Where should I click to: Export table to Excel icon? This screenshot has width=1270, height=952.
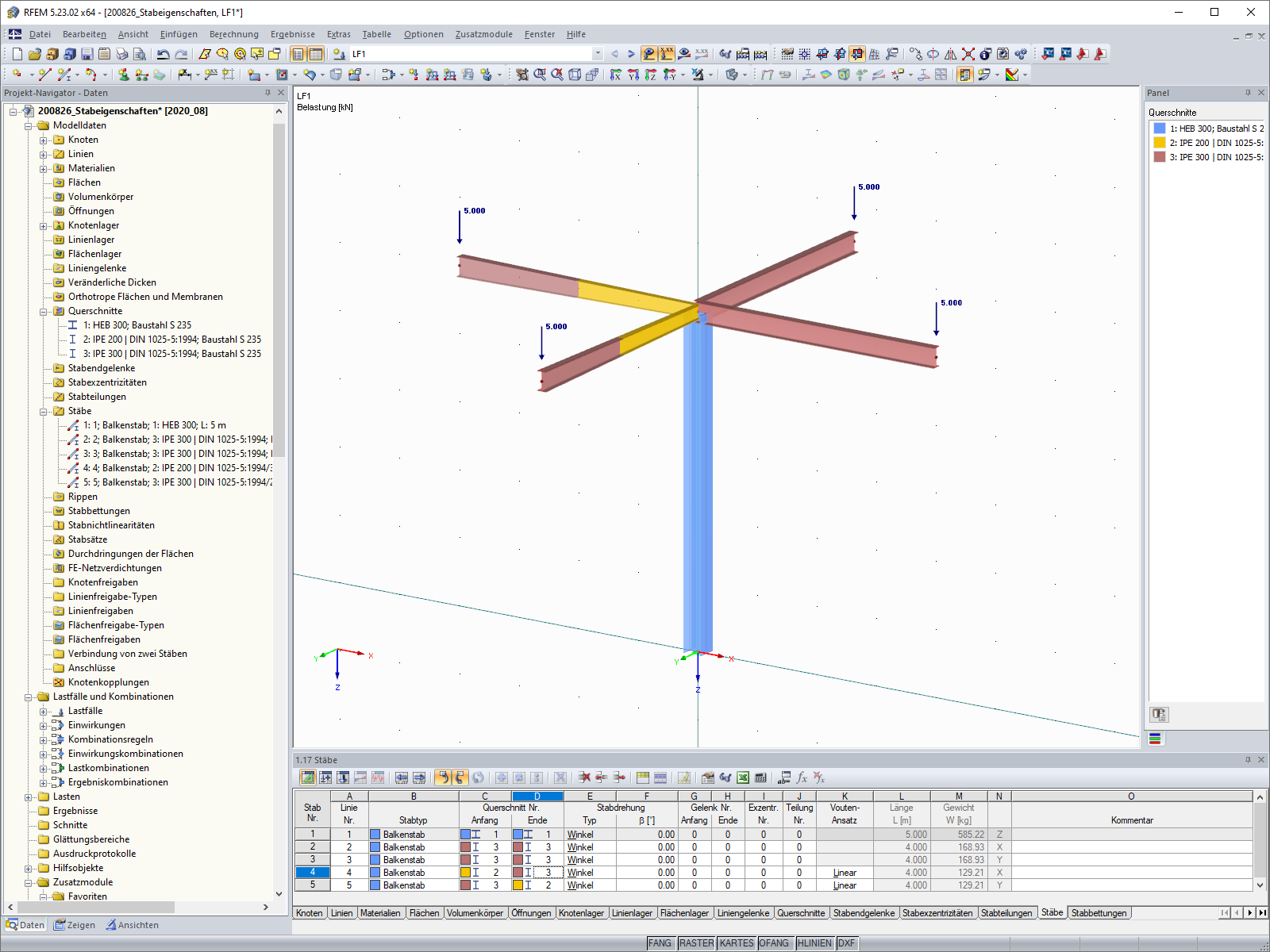(x=743, y=777)
